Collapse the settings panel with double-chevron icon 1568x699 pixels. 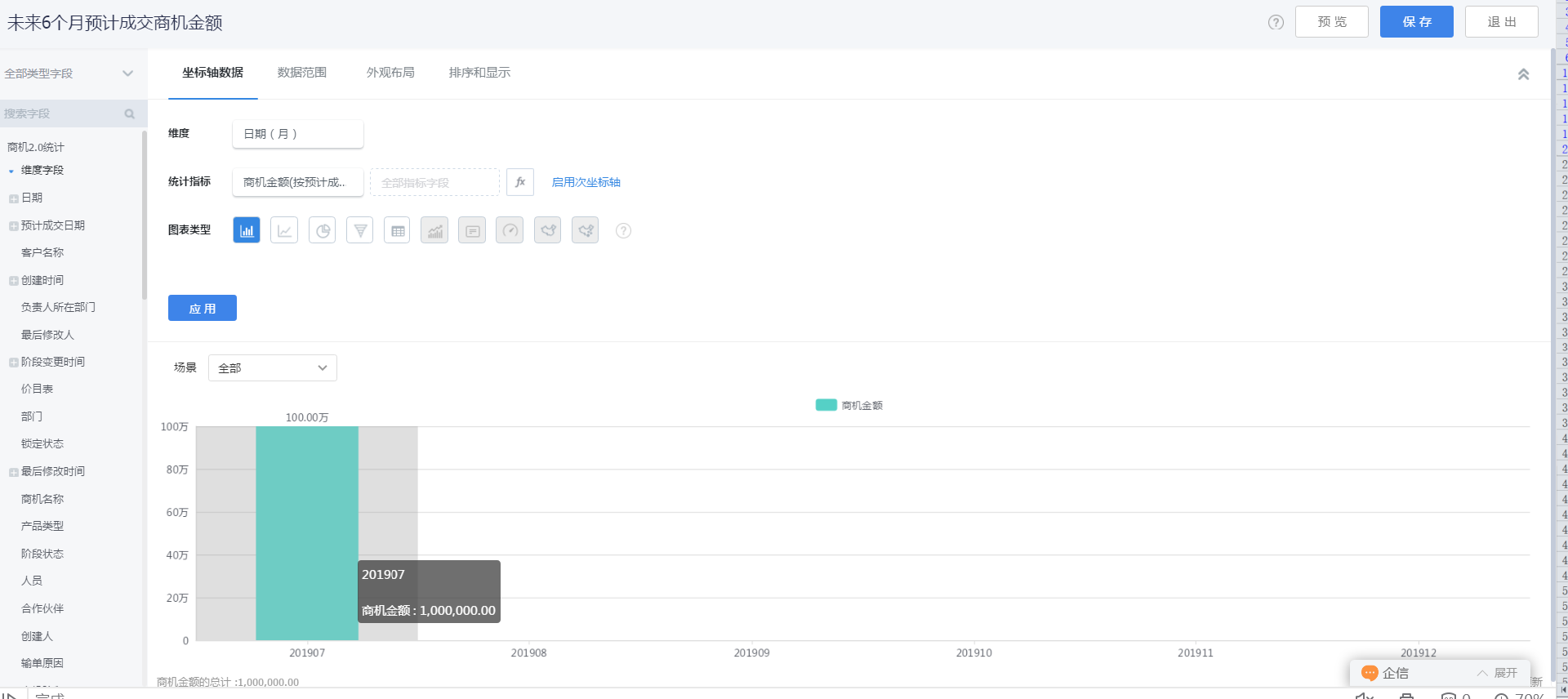[x=1523, y=74]
